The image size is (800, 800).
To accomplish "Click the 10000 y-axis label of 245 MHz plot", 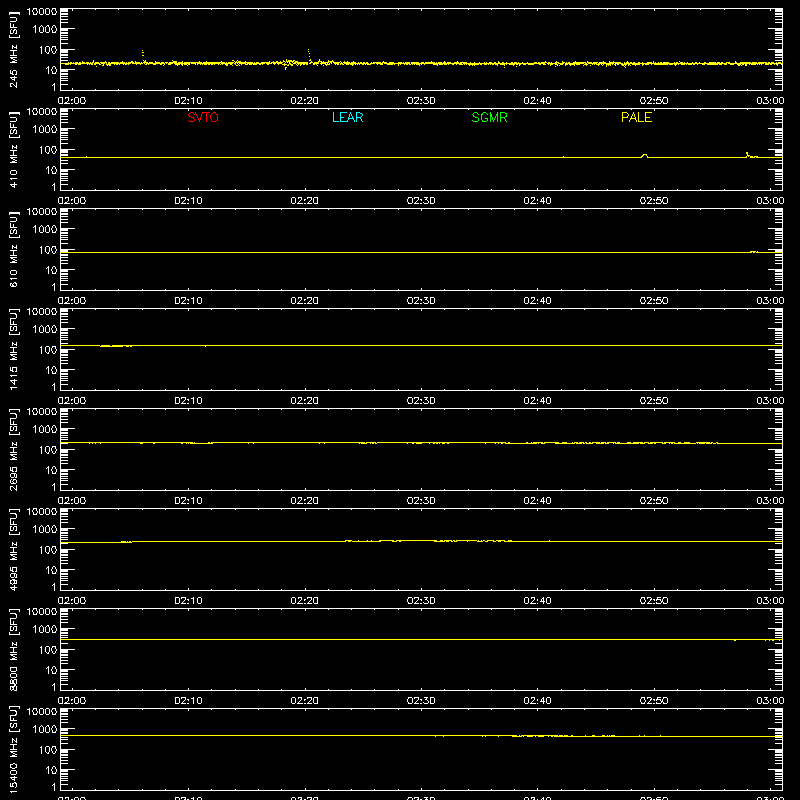I will tap(42, 12).
